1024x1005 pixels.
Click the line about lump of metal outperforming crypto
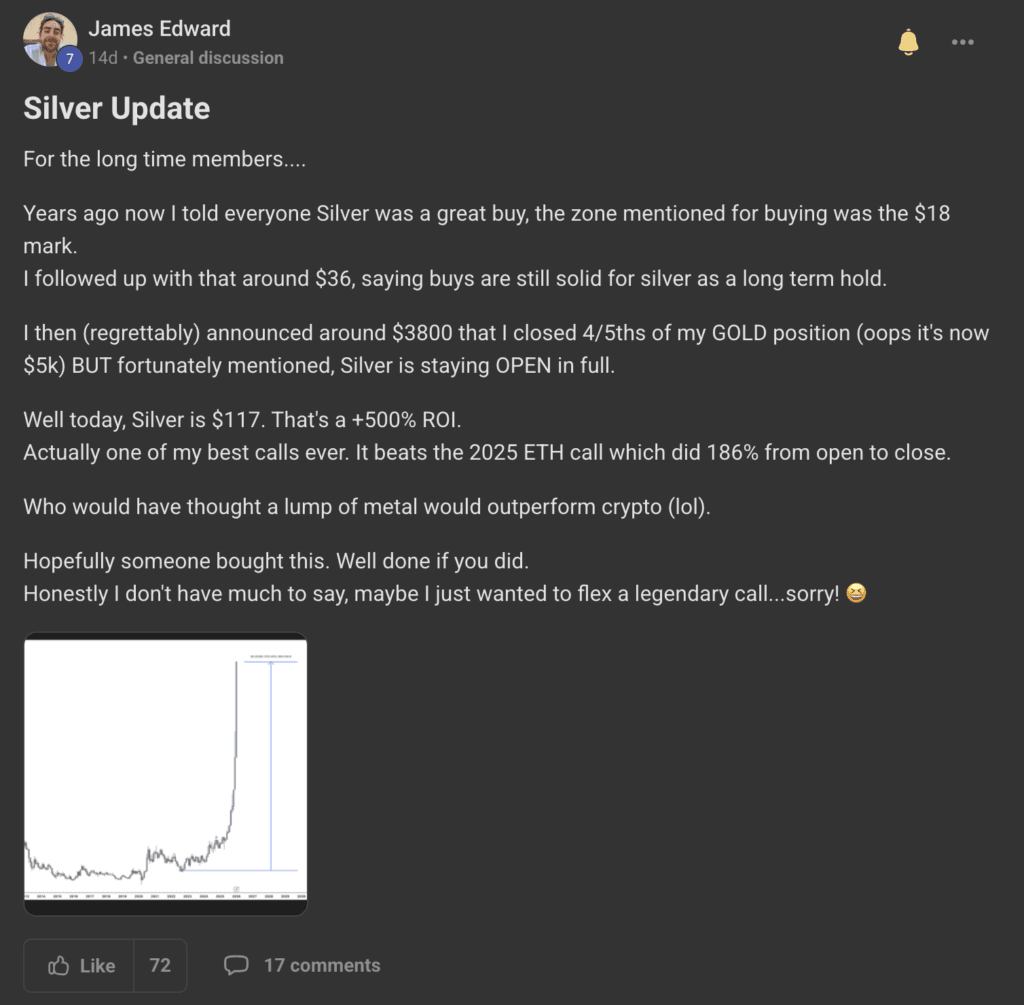pos(366,506)
